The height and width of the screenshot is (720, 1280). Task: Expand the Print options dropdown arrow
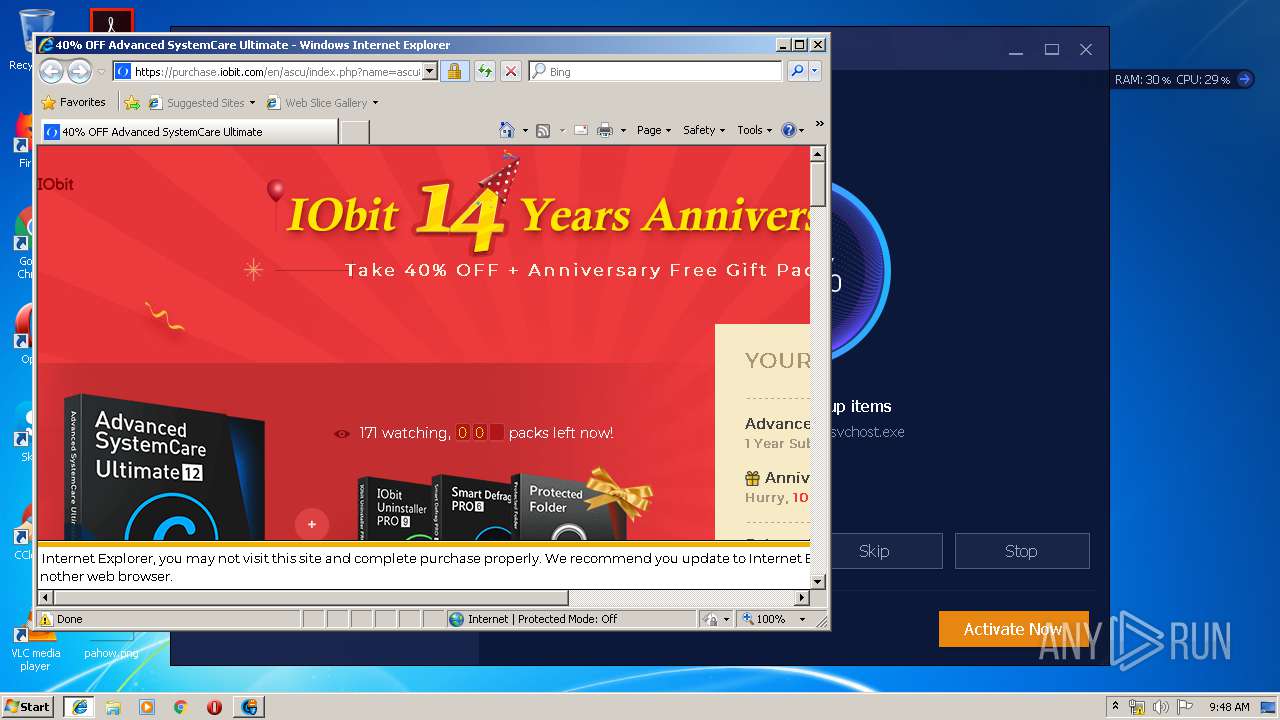(623, 130)
